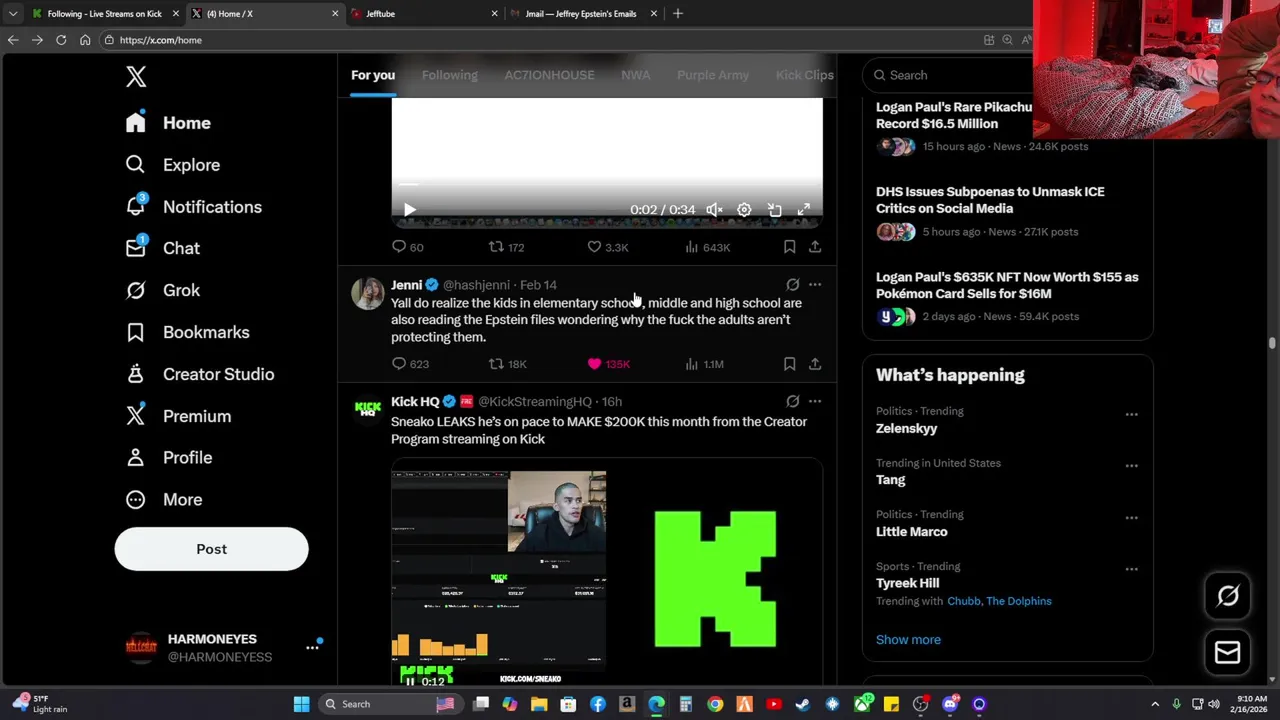Open Jenni's profile avatar
Screen dimensions: 1280x720
click(368, 293)
